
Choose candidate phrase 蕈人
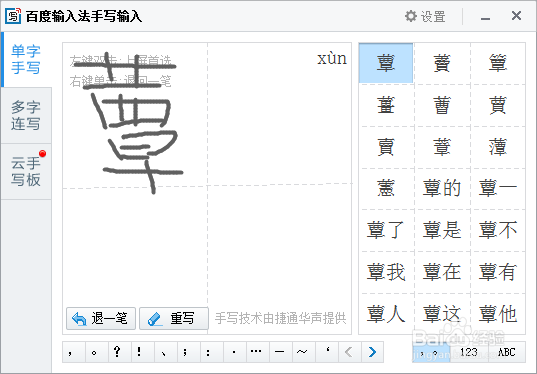pos(386,314)
